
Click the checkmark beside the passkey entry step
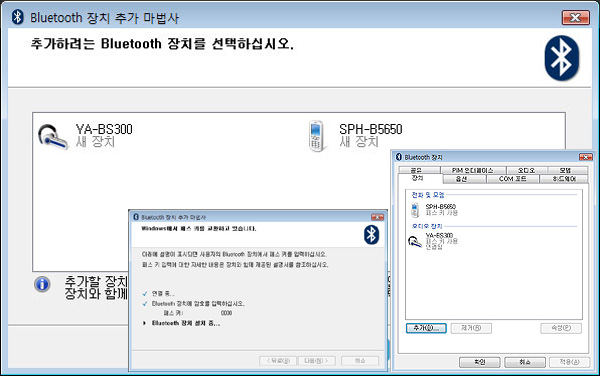coord(145,304)
